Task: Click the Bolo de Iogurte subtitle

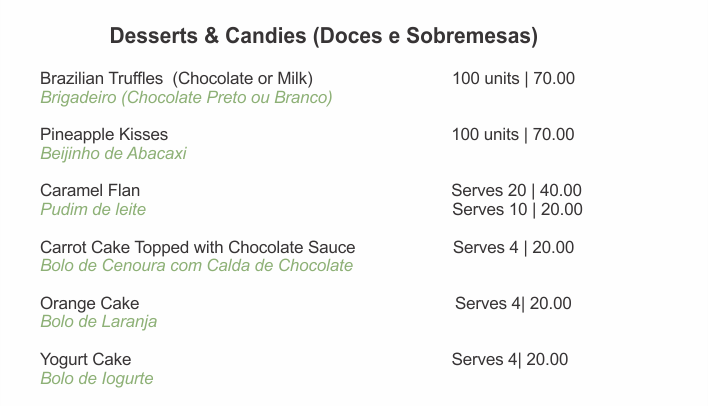Action: click(x=96, y=378)
